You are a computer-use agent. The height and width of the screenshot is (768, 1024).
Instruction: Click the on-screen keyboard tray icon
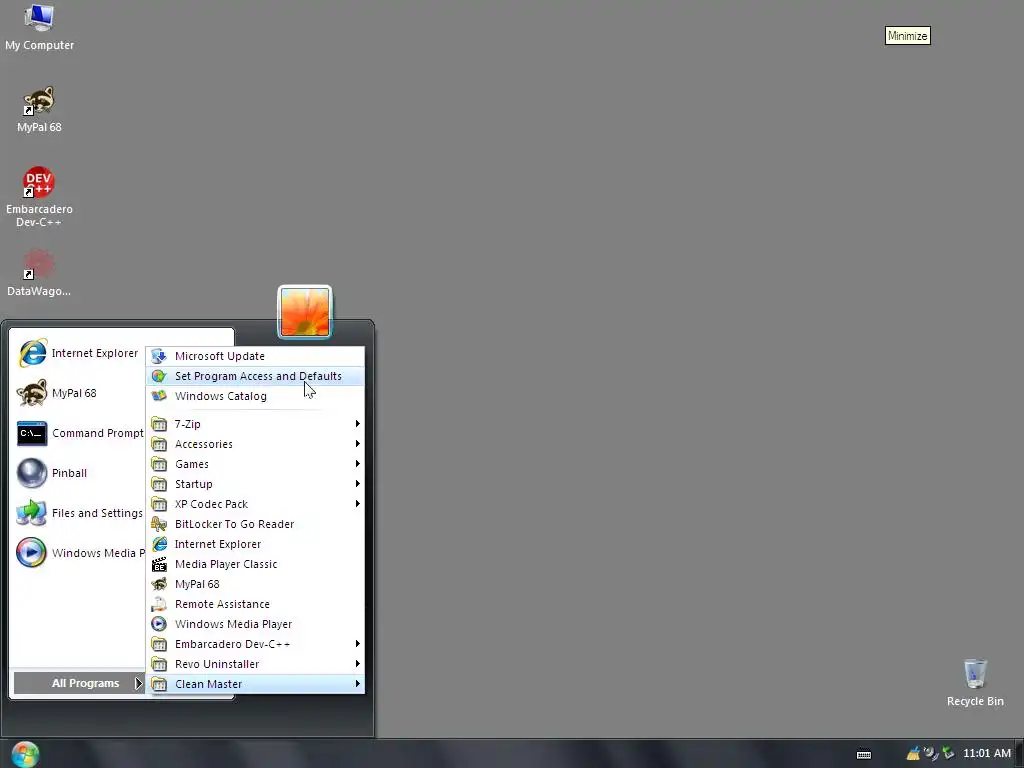tap(864, 755)
